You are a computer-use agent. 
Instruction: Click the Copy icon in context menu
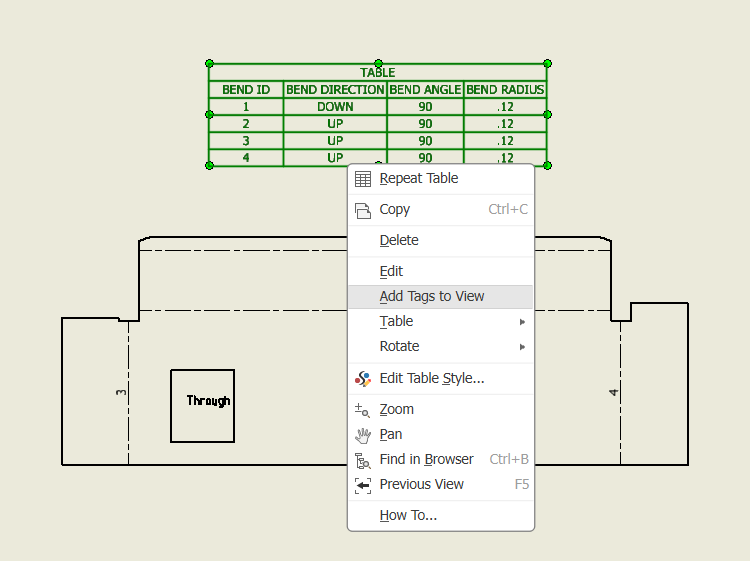(363, 210)
